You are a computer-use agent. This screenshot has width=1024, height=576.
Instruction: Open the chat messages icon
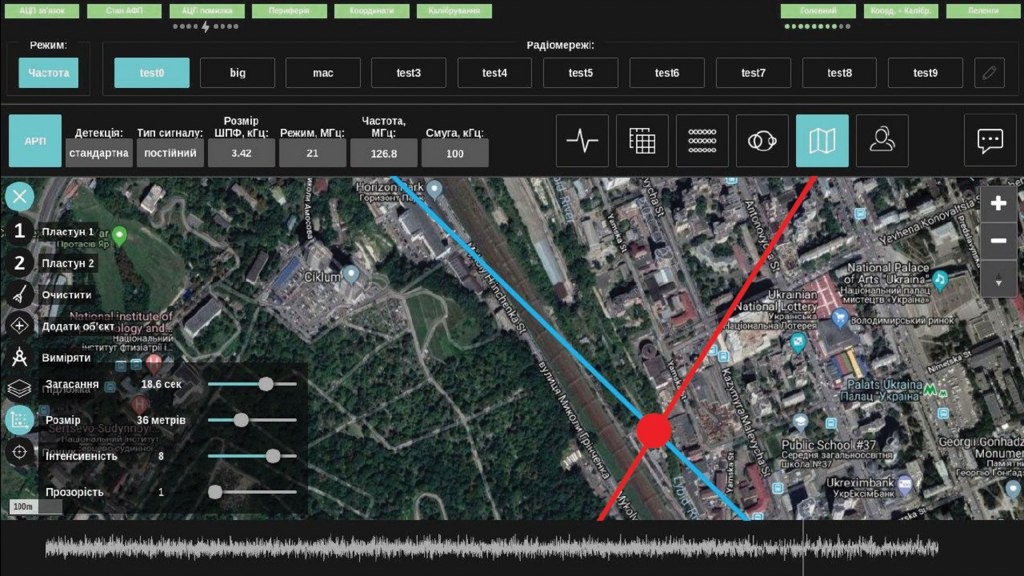coord(990,141)
